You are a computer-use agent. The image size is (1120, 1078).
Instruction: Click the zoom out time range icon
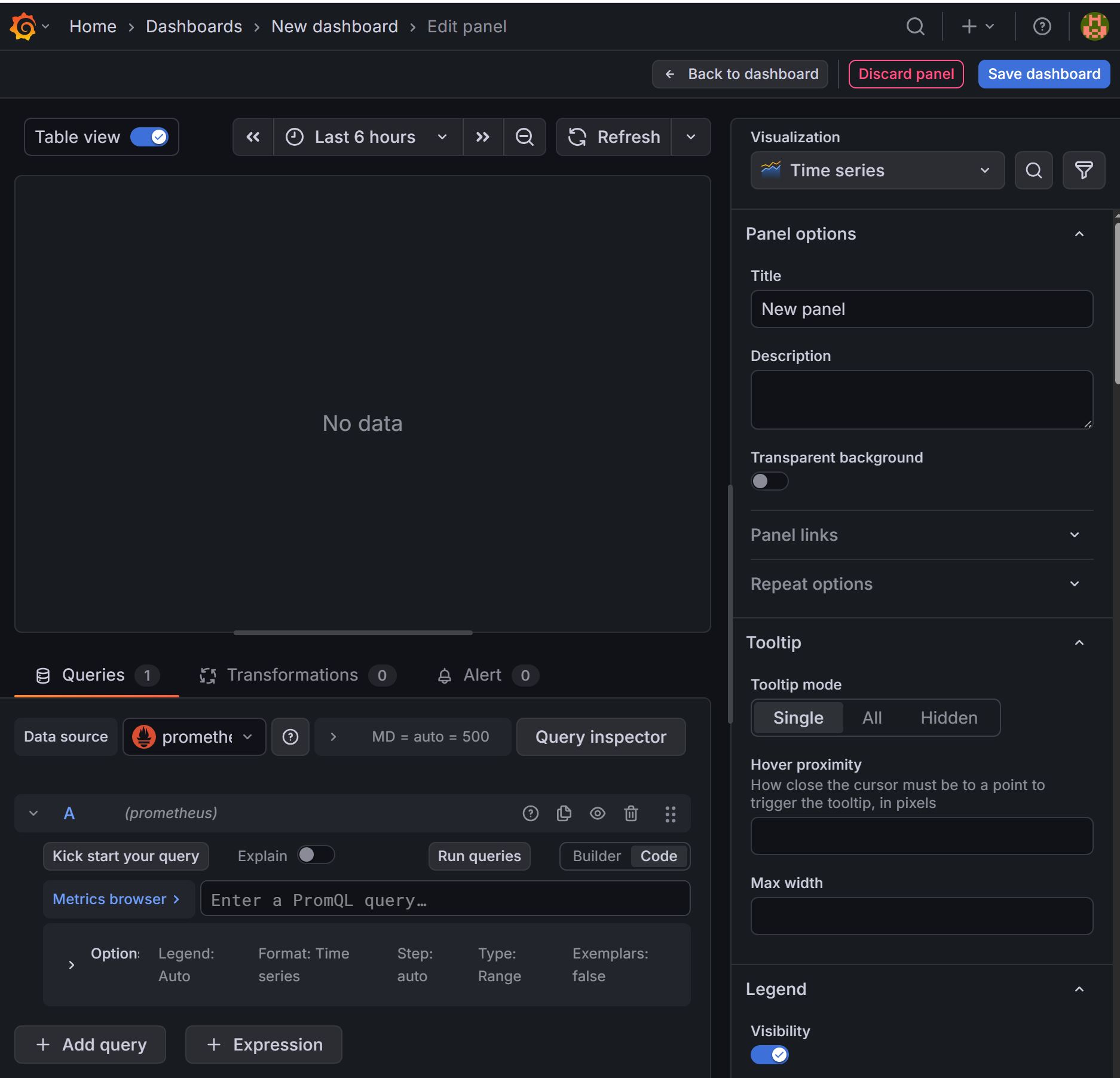click(524, 137)
